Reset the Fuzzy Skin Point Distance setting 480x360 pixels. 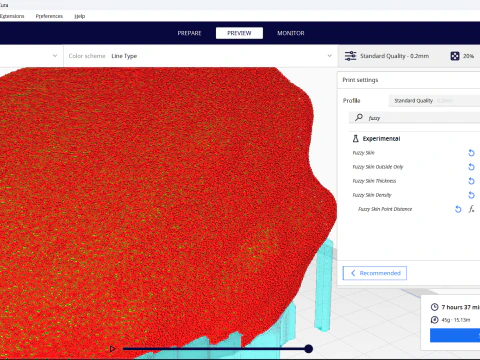click(x=458, y=209)
